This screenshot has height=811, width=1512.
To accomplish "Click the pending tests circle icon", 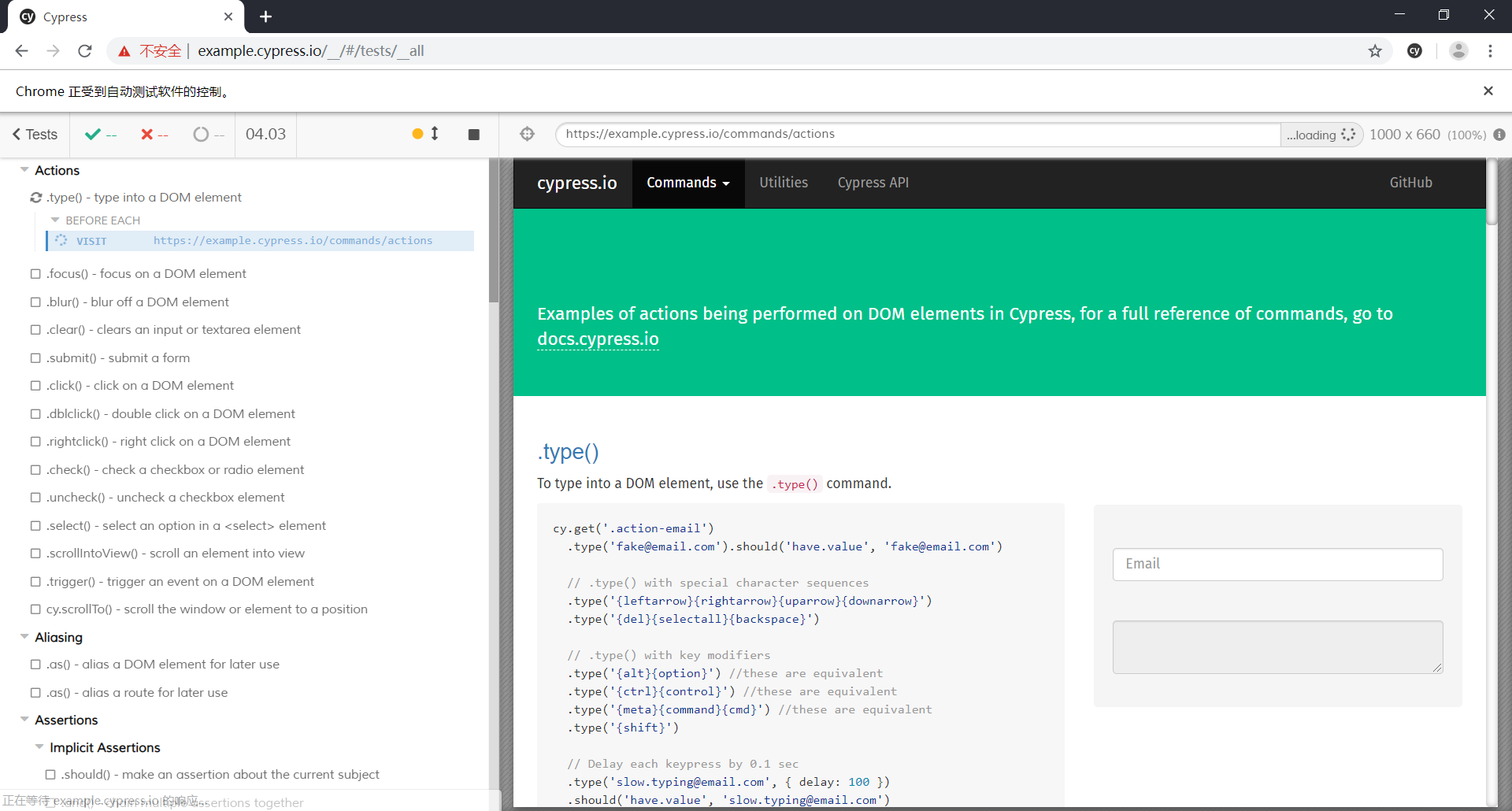I will 201,134.
